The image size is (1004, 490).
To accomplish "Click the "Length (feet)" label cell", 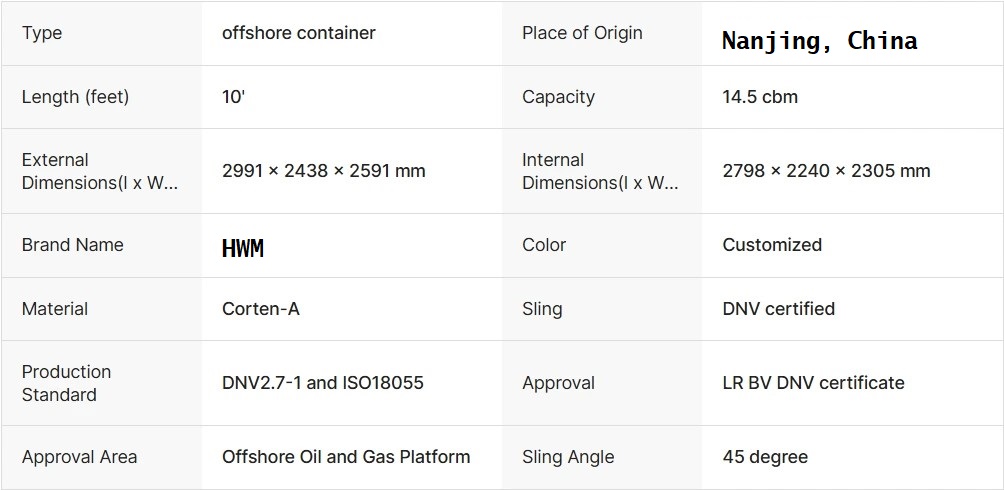I will click(75, 97).
